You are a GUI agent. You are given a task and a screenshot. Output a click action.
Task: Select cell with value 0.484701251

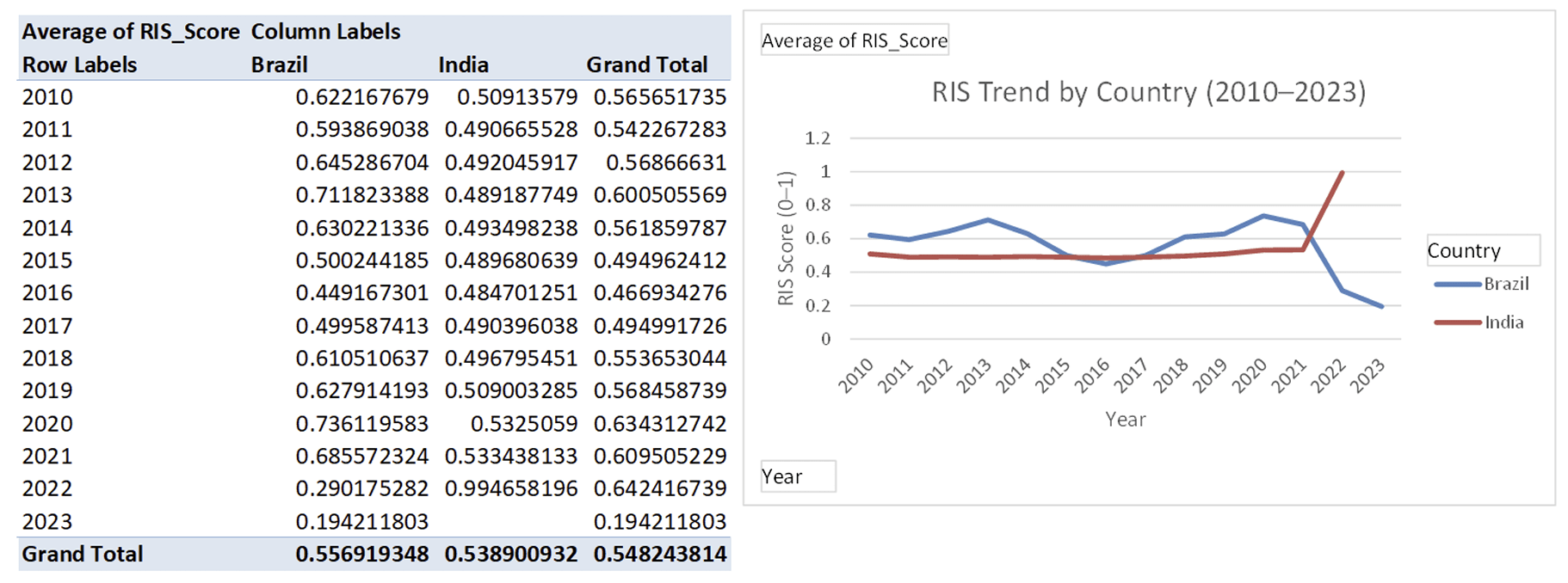(x=511, y=293)
